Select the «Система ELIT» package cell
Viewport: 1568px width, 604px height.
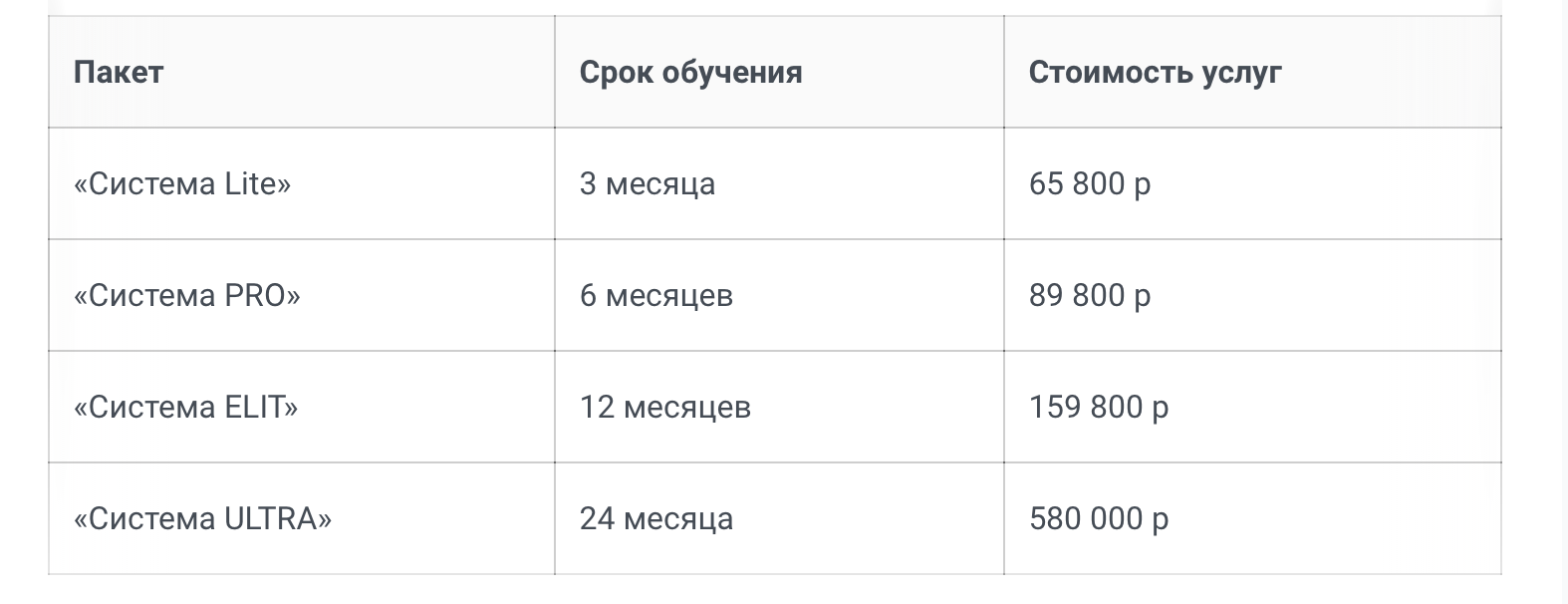click(185, 408)
